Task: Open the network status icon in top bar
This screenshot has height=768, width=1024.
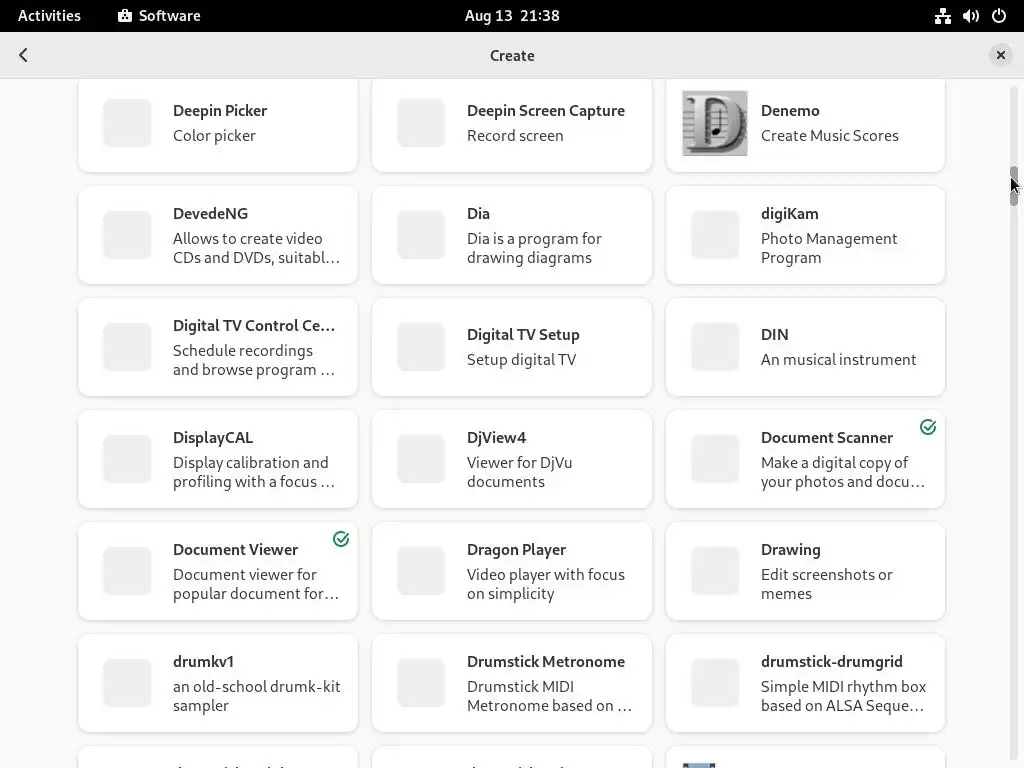Action: 942,16
